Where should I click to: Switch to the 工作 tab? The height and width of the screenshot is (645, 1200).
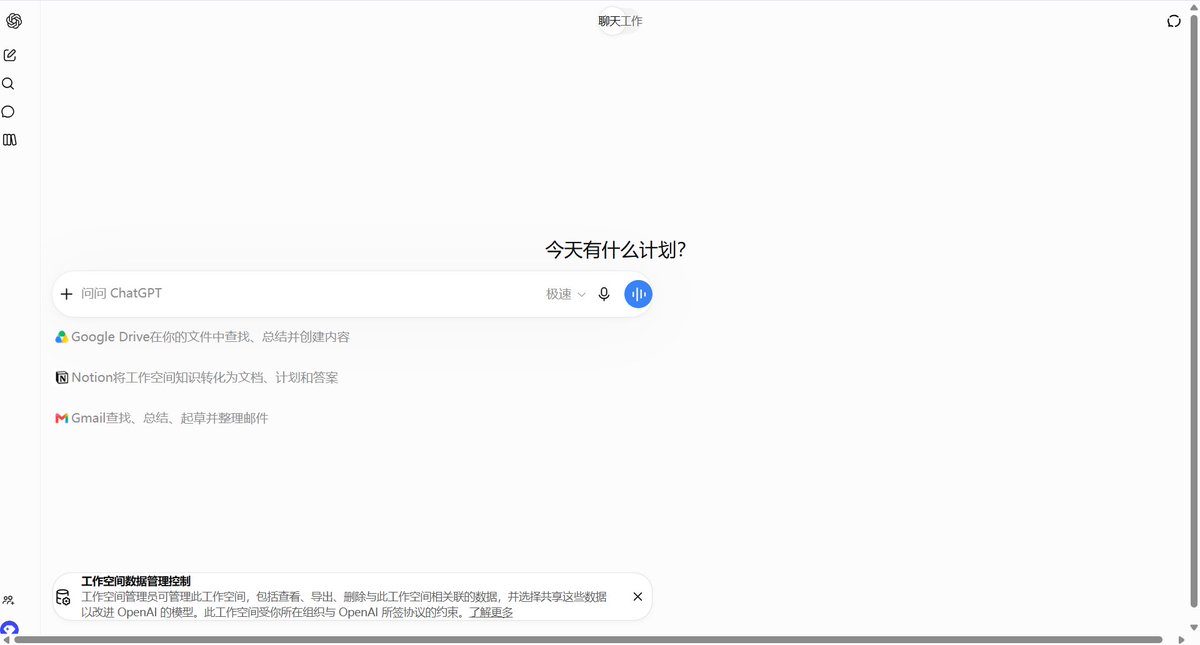pos(632,21)
